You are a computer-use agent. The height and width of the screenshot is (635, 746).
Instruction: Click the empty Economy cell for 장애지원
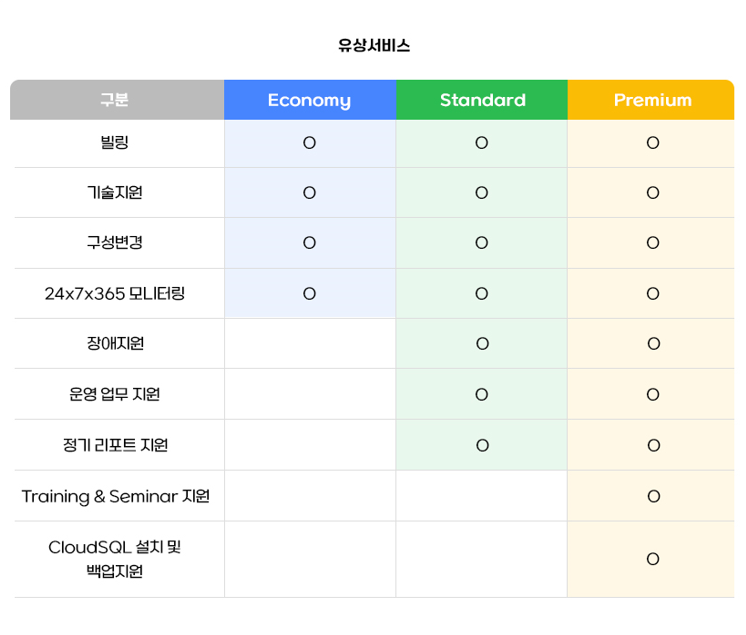pyautogui.click(x=309, y=344)
